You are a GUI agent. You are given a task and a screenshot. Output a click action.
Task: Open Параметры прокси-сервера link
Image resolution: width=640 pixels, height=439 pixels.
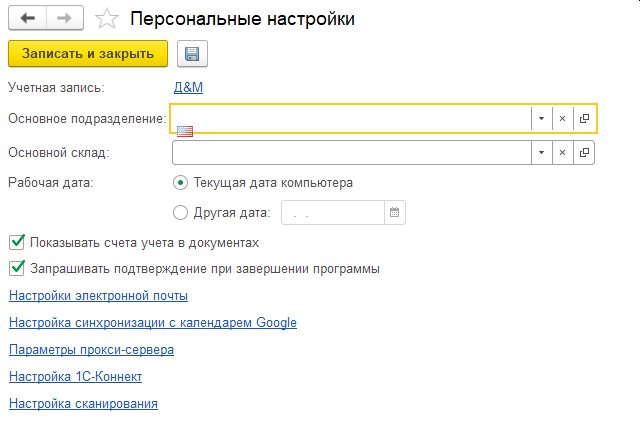coord(91,350)
